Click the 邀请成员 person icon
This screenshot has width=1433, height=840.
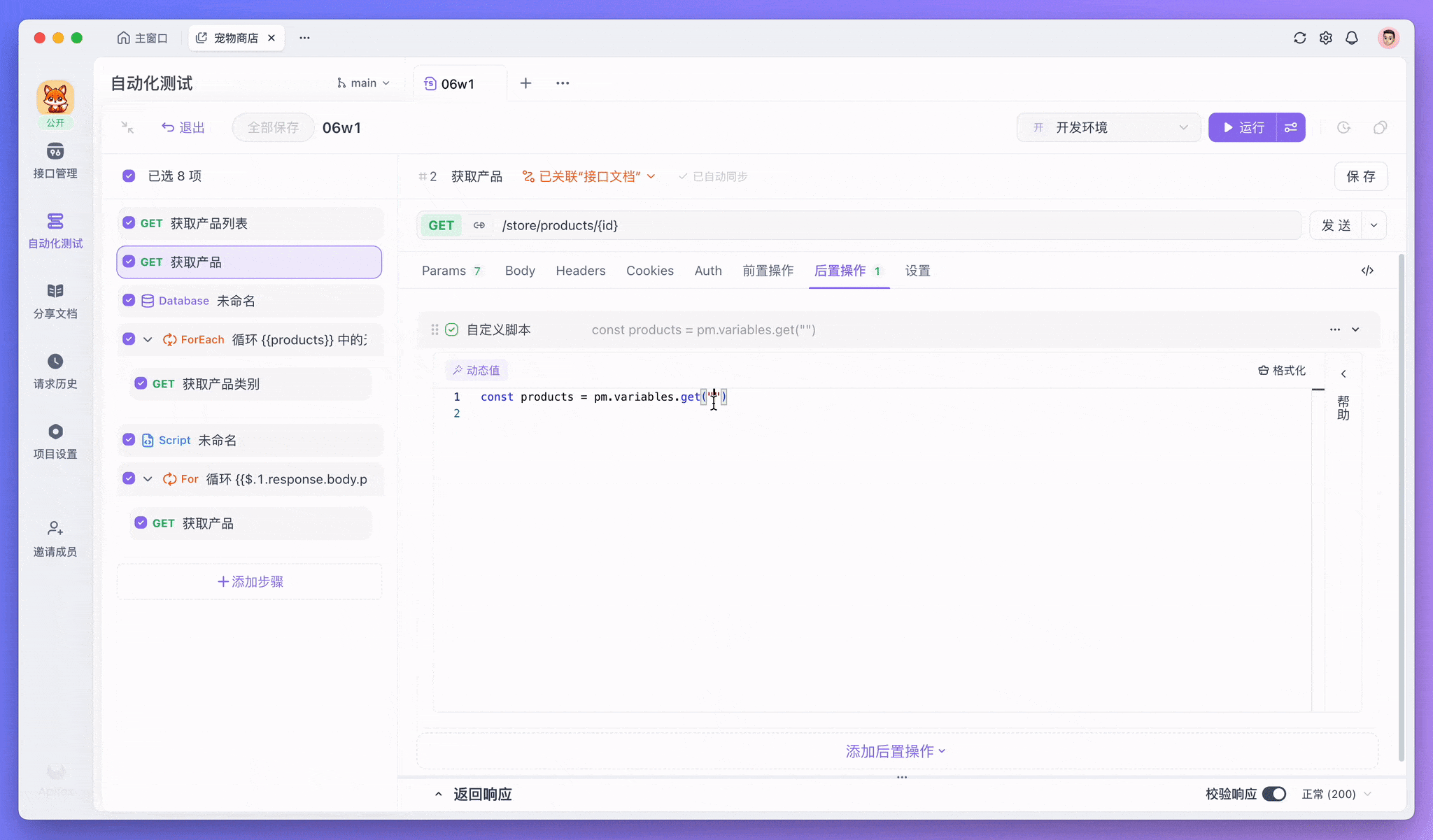(55, 529)
